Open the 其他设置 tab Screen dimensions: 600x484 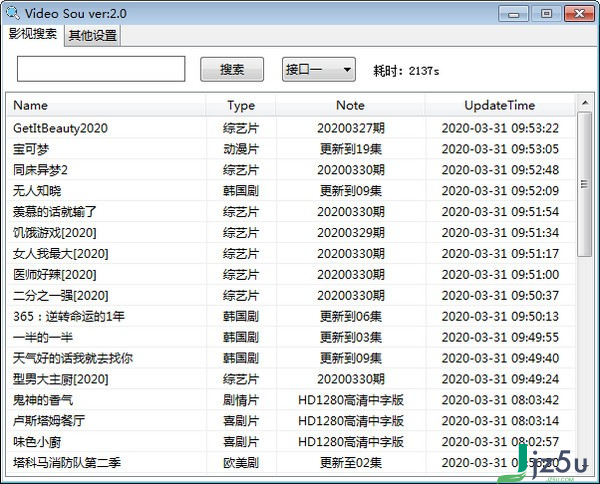coord(93,36)
